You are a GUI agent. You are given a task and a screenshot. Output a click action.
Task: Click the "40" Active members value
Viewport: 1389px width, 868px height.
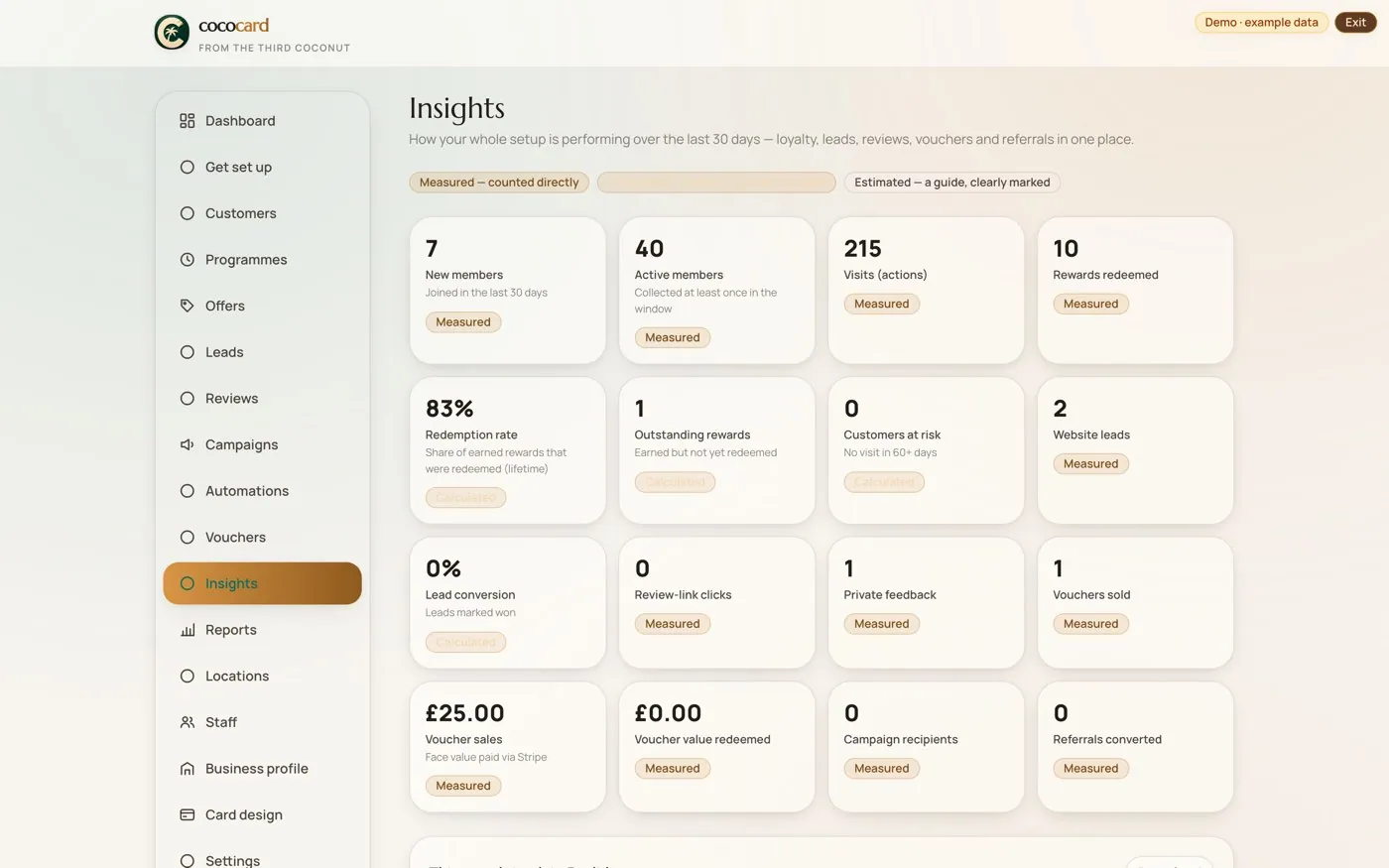649,249
